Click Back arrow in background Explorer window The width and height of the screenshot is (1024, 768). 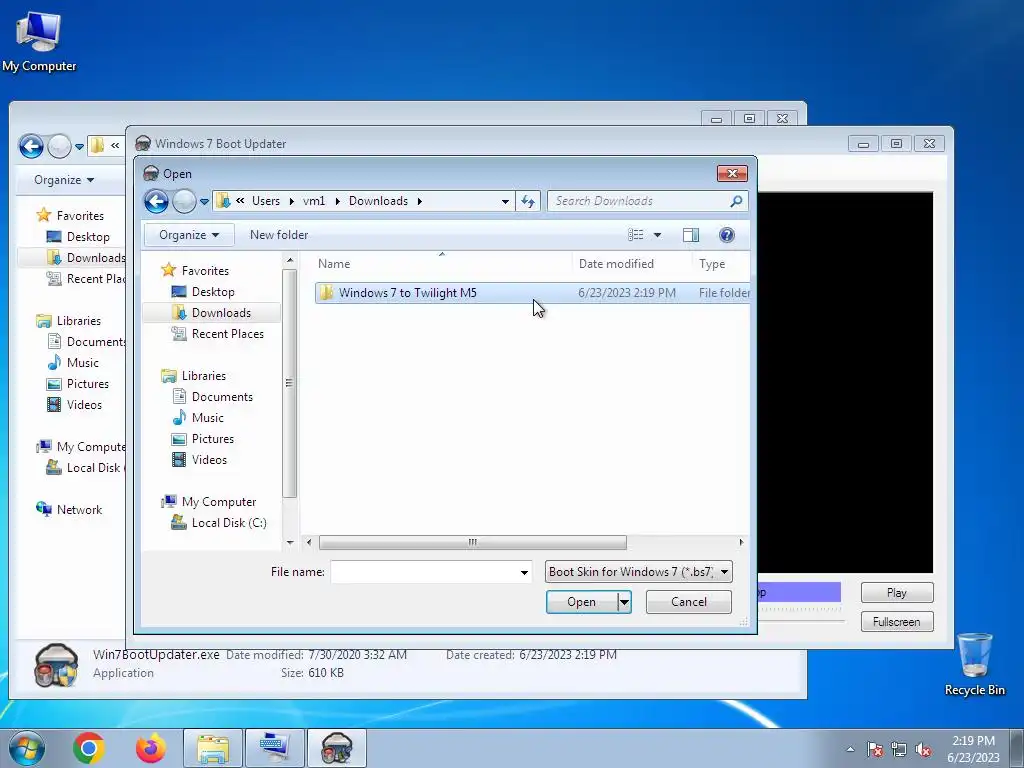(x=31, y=146)
